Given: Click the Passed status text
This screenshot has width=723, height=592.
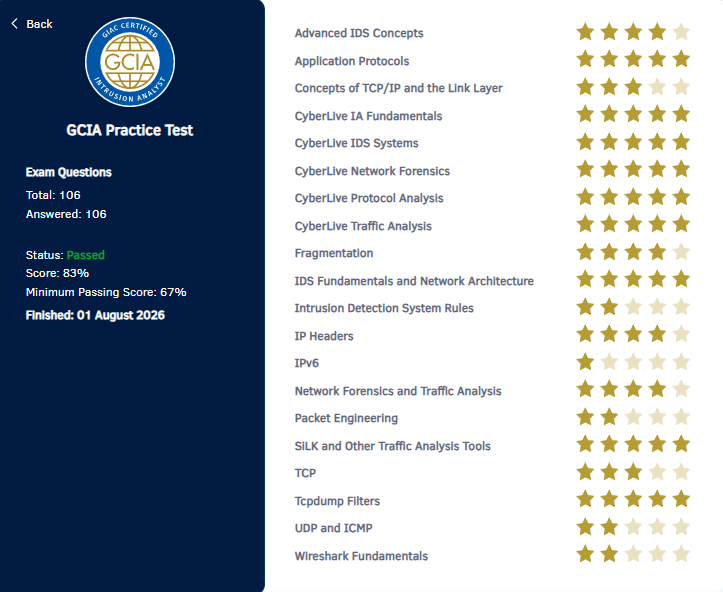Looking at the screenshot, I should pyautogui.click(x=86, y=255).
